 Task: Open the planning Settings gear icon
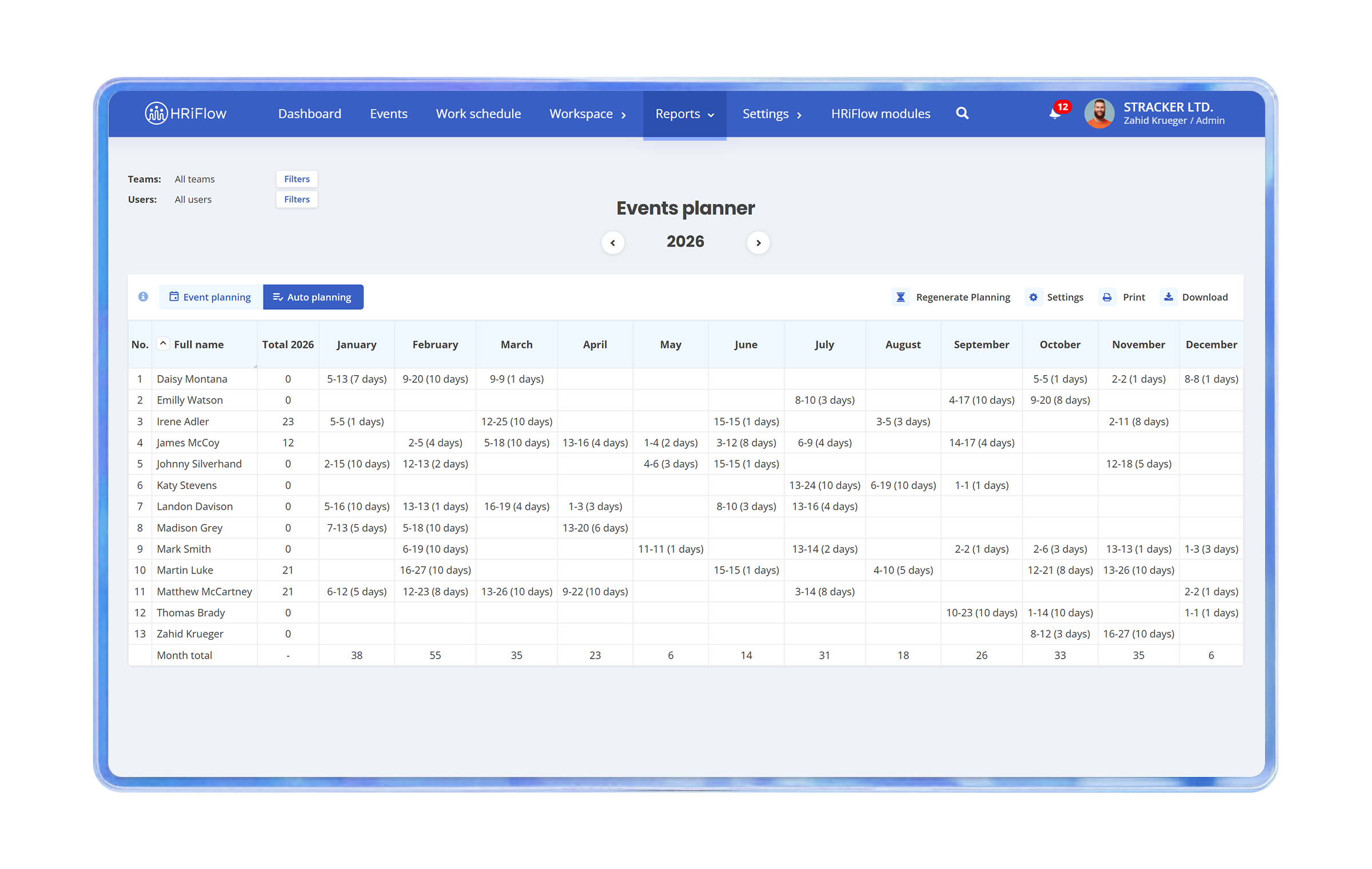click(x=1034, y=297)
